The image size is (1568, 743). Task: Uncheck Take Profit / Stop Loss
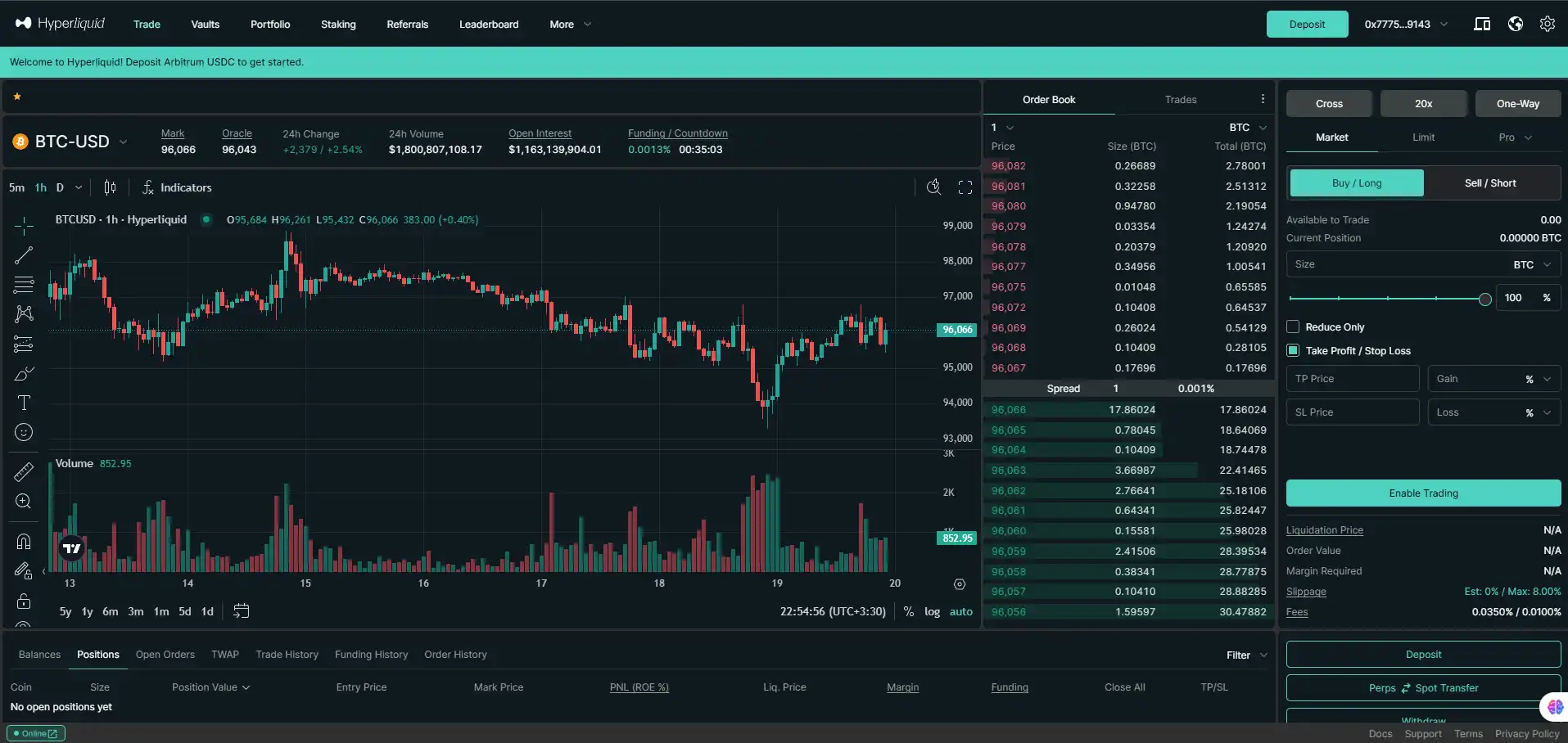click(1294, 351)
